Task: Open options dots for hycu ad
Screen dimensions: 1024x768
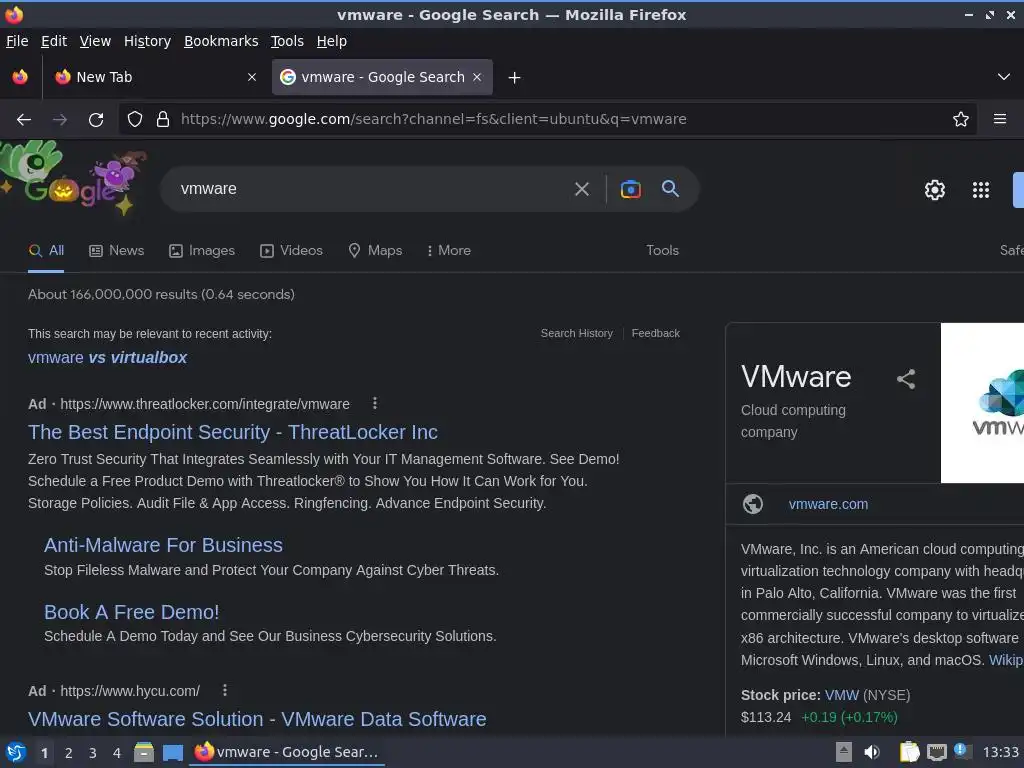Action: click(225, 690)
